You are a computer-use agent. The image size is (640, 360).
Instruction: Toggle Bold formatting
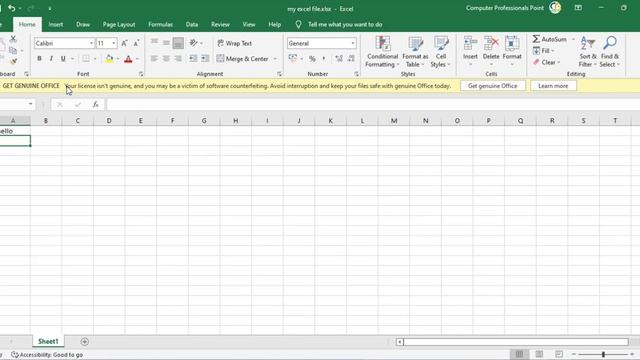pos(39,59)
